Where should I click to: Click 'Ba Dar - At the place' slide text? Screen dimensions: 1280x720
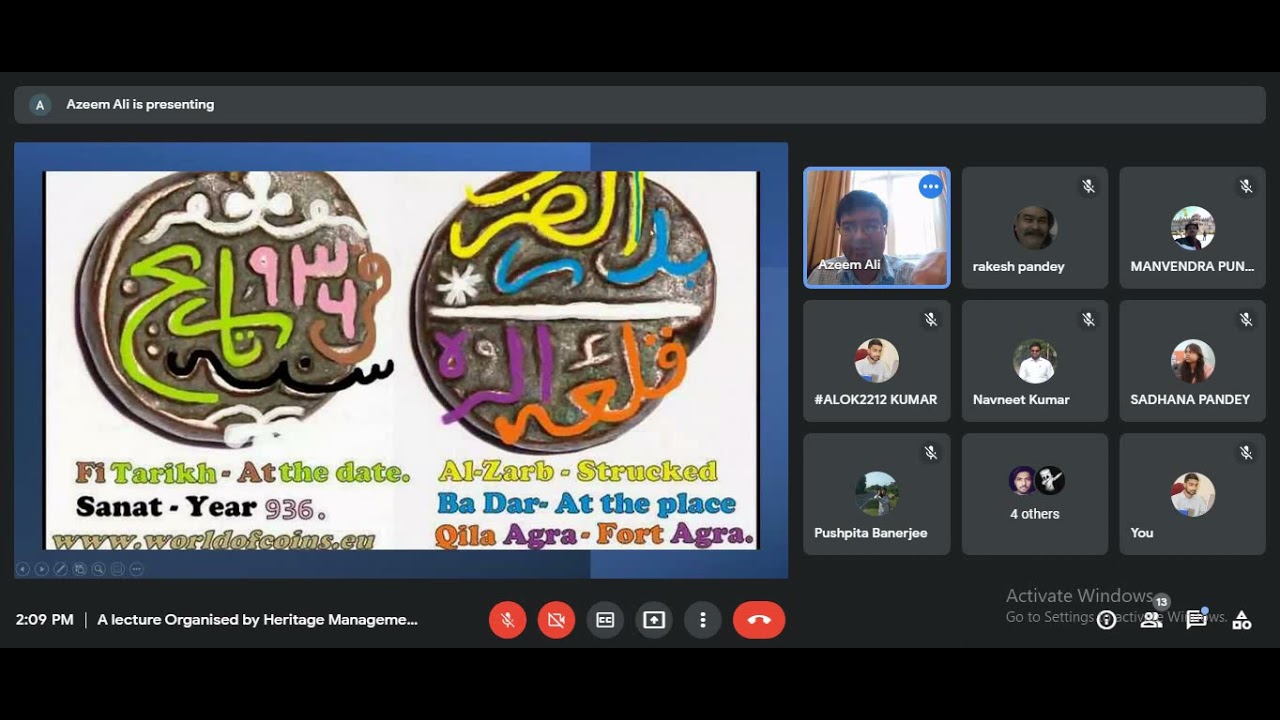[586, 503]
